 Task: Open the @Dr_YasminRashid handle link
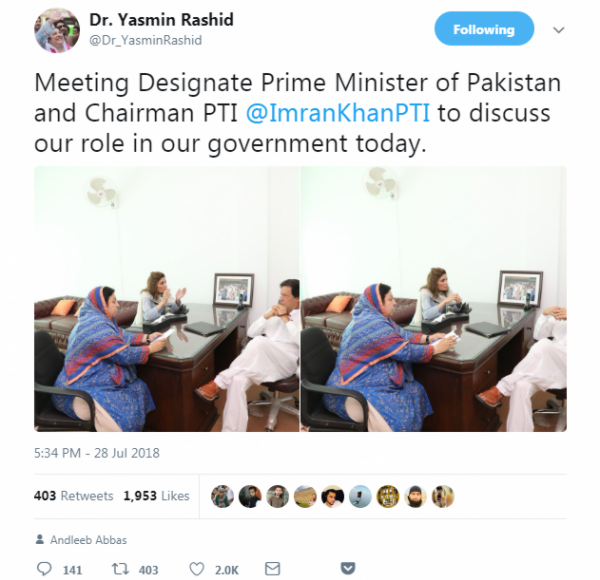point(145,40)
